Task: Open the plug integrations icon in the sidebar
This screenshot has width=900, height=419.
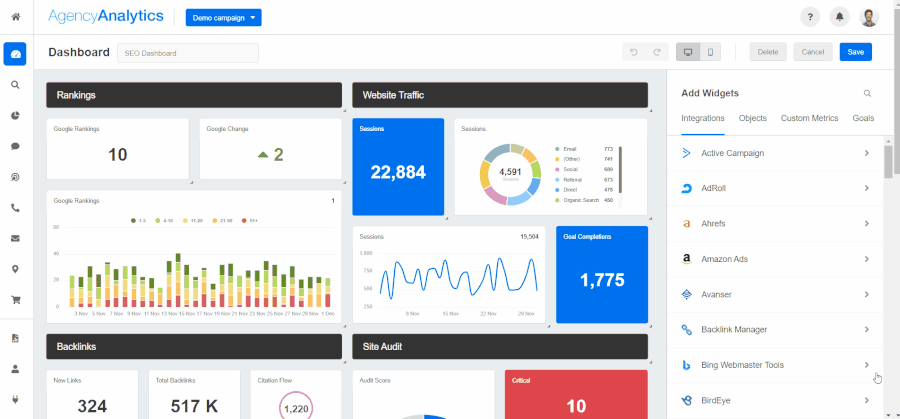Action: click(15, 399)
